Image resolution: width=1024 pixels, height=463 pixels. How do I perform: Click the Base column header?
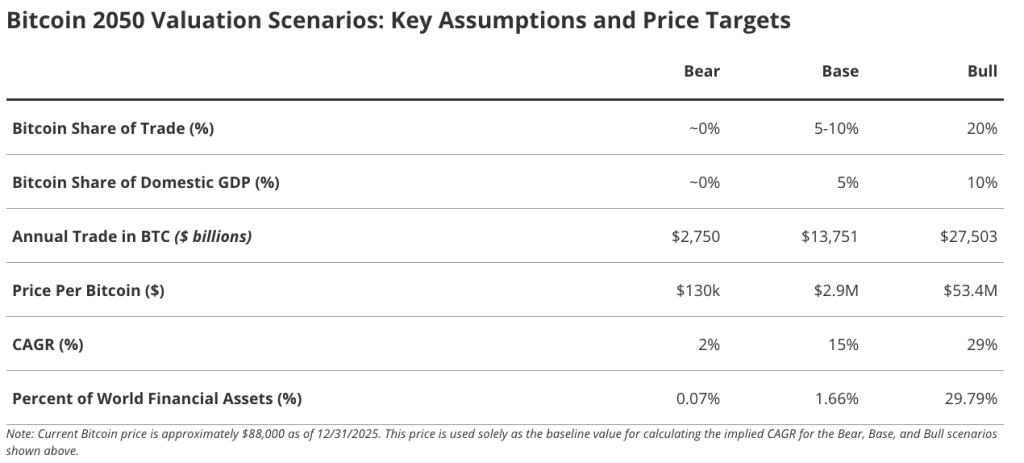(839, 71)
